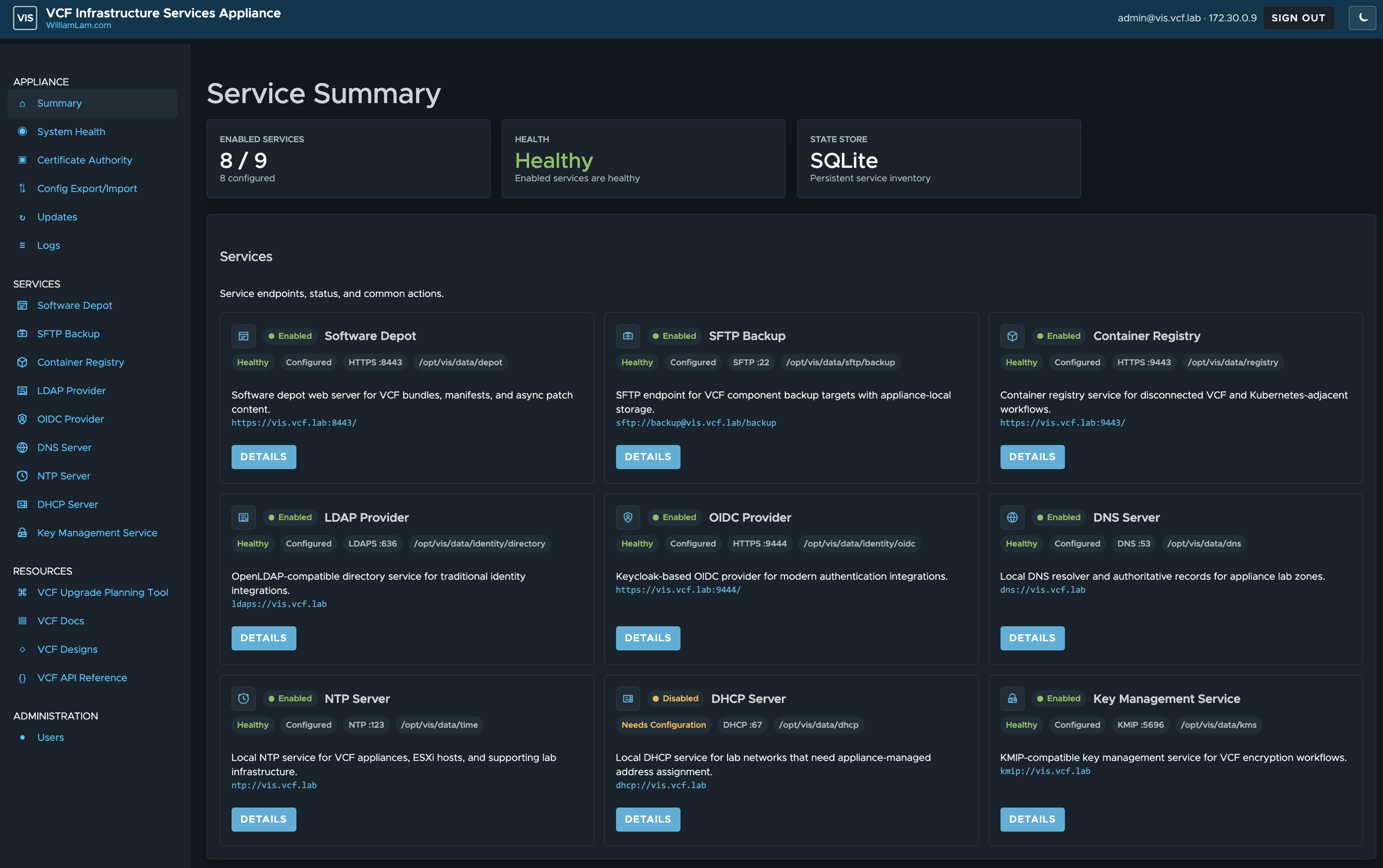Click VCF Upgrade Planning Tool icon
This screenshot has width=1383, height=868.
(22, 592)
